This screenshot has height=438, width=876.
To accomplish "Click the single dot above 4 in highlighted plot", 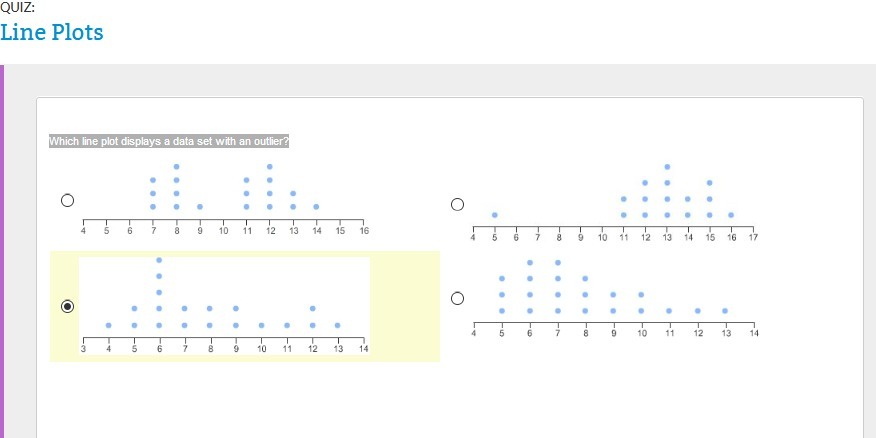I will point(108,325).
